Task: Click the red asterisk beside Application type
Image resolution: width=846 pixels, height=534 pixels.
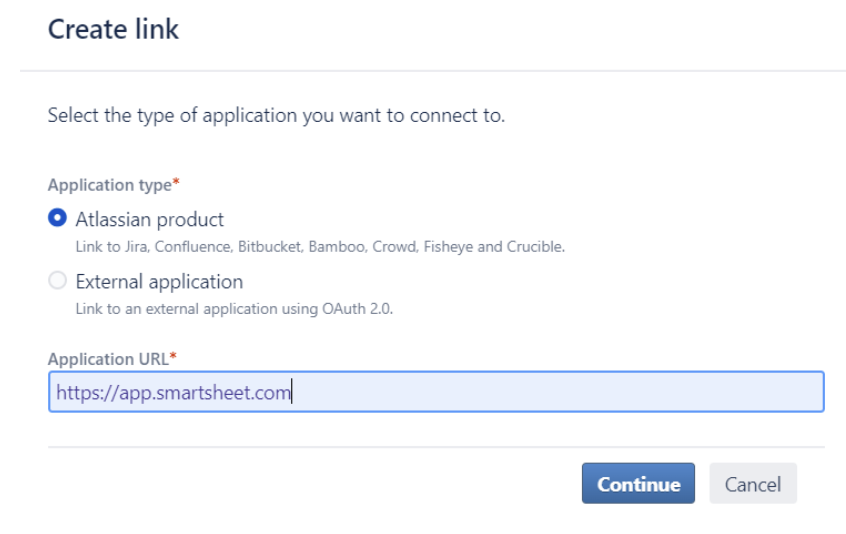Action: (176, 183)
